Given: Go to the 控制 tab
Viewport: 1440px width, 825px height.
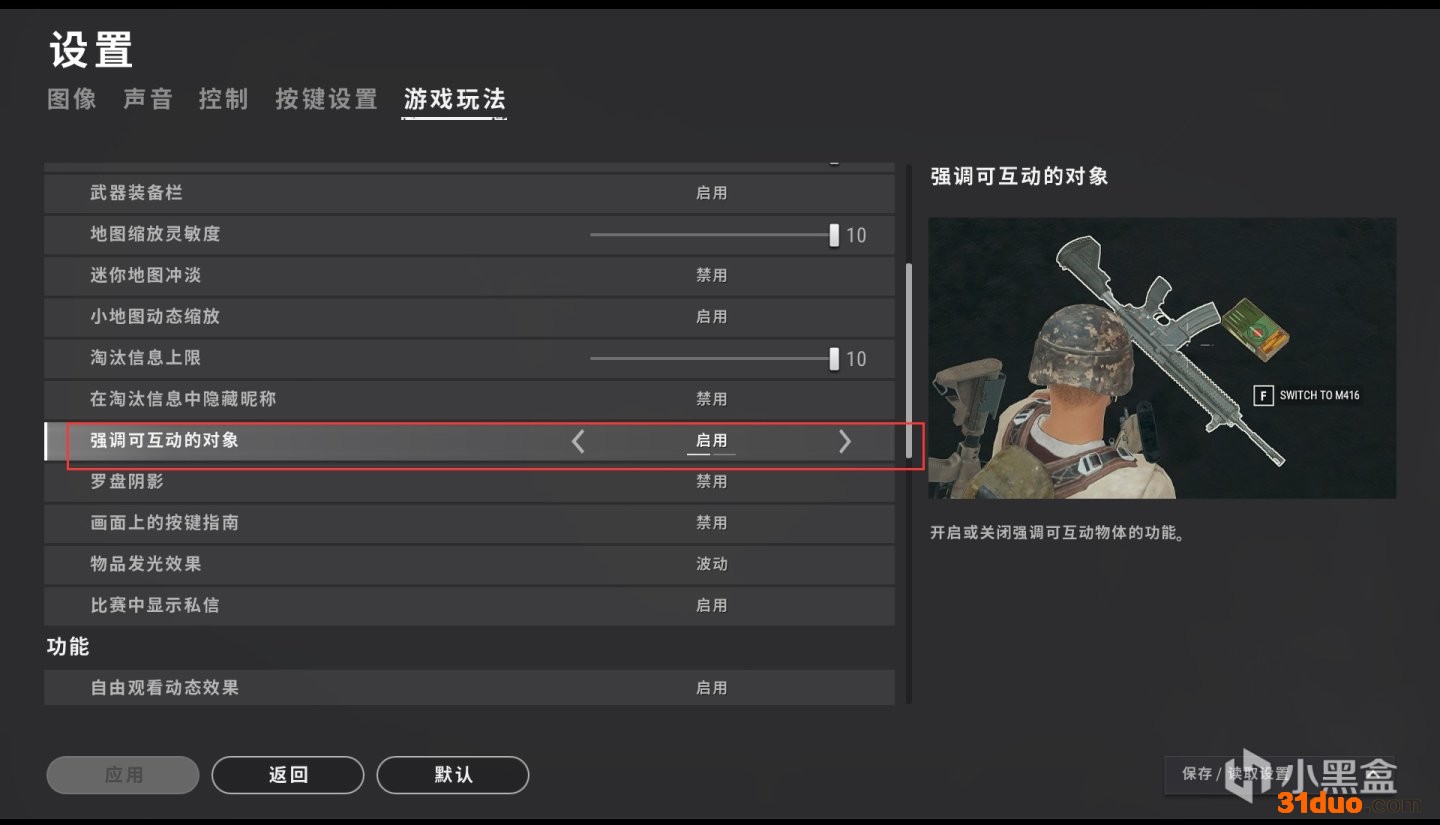Looking at the screenshot, I should [x=223, y=99].
